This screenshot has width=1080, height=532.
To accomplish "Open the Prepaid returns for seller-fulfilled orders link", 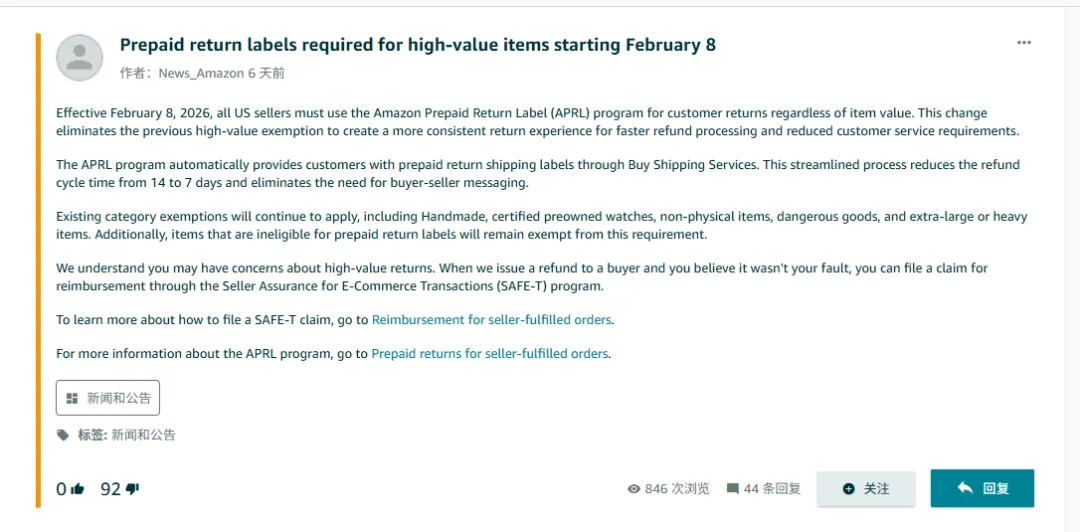I will [490, 353].
